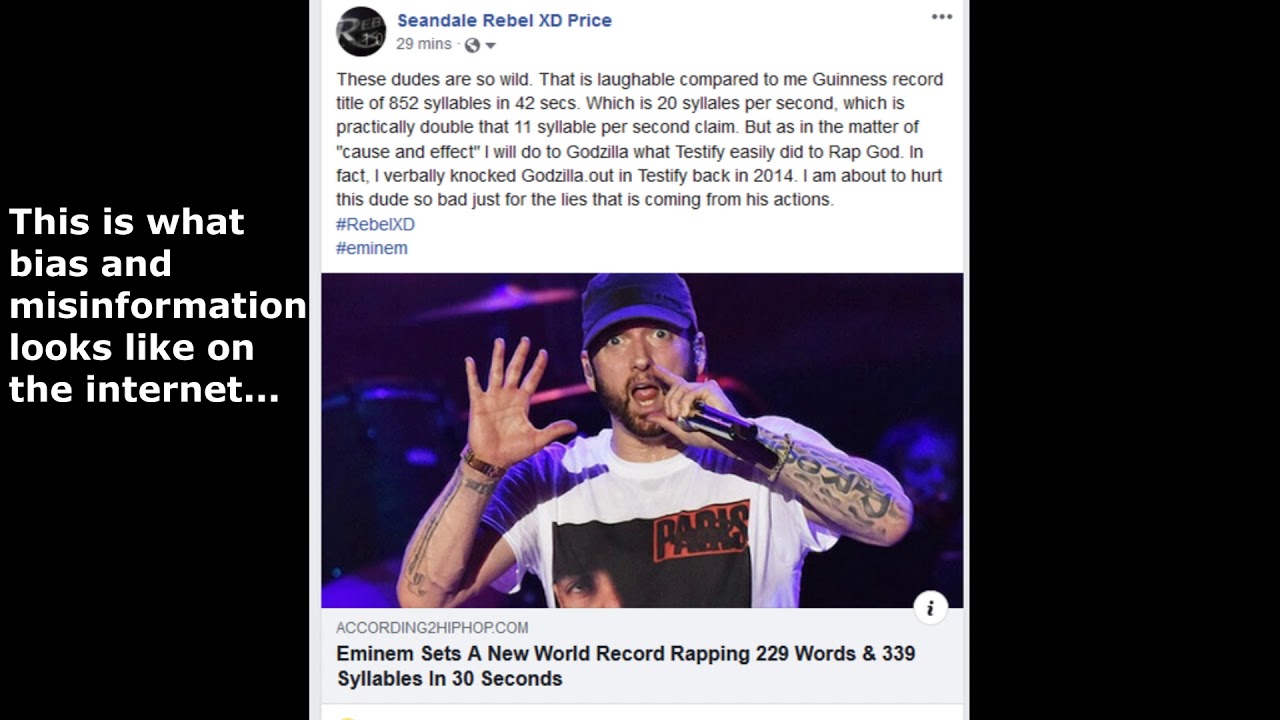
Task: Click the globe public privacy icon
Action: tap(472, 45)
